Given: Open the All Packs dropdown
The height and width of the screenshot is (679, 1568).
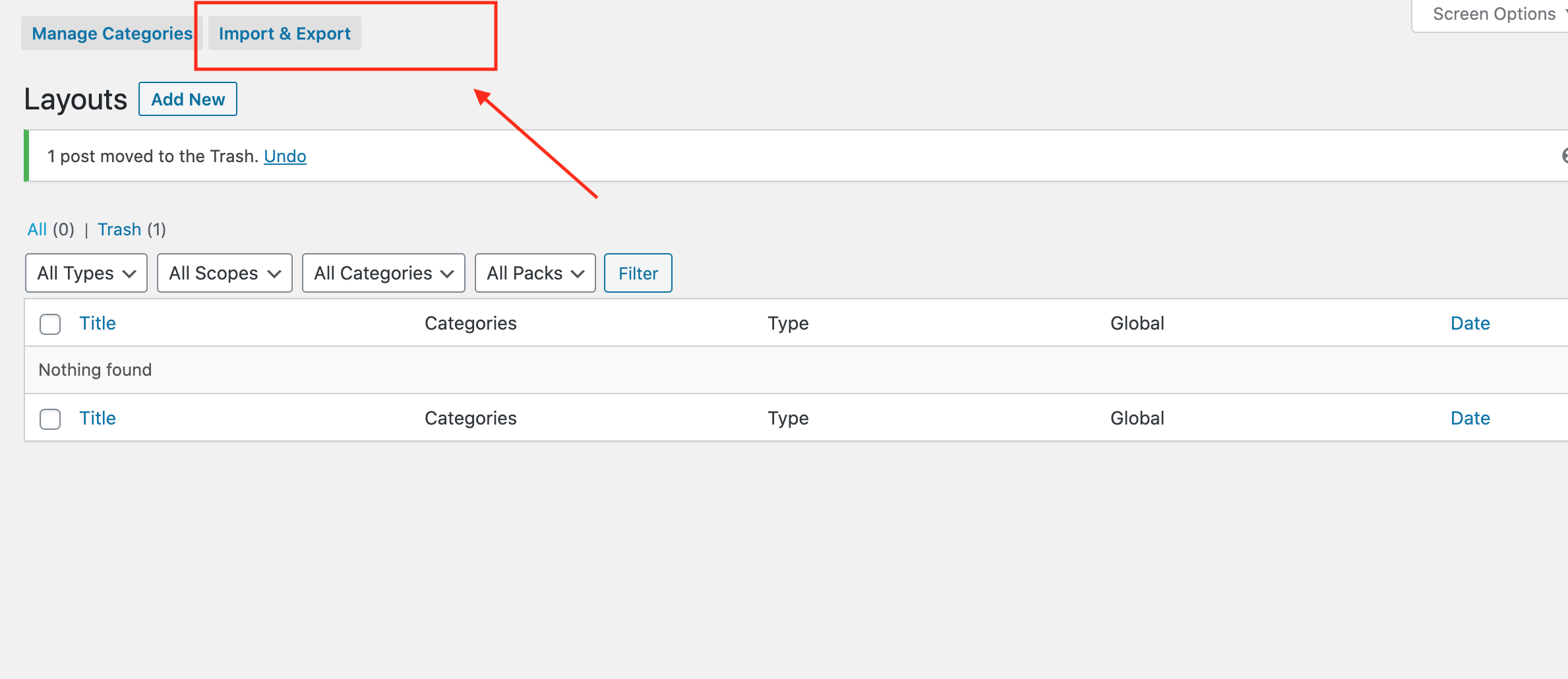Looking at the screenshot, I should tap(535, 273).
